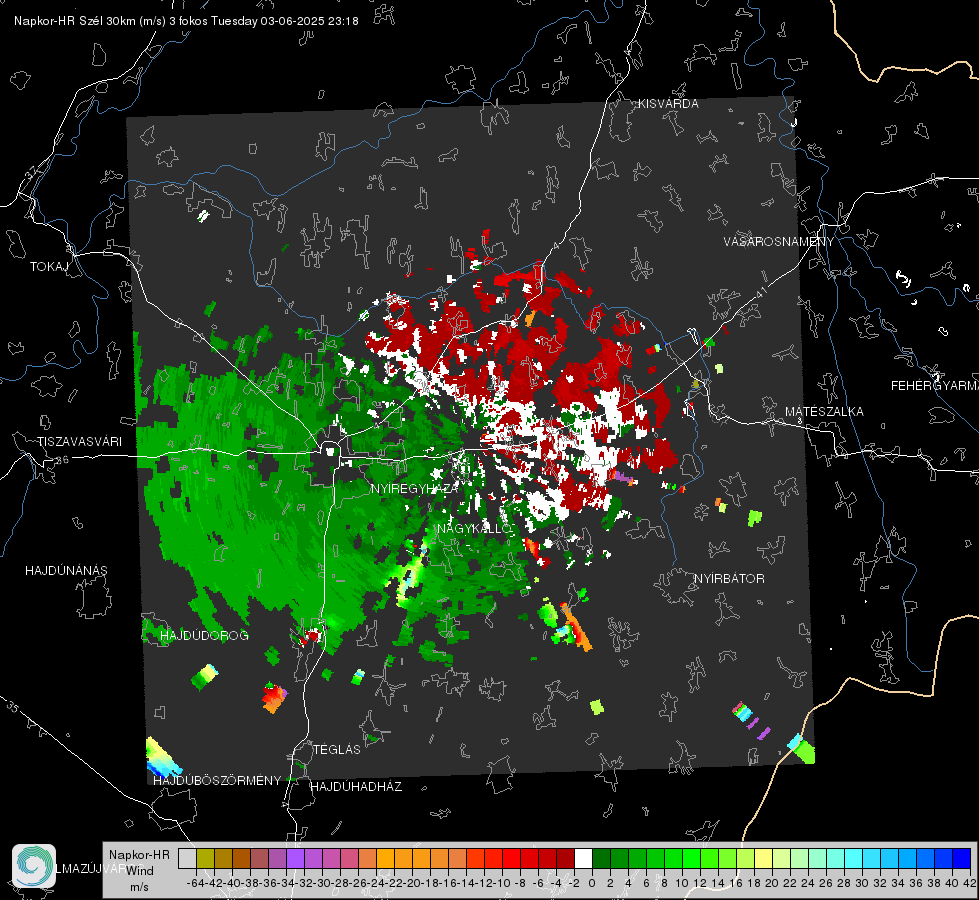Pick the dark green swatch between 0 and 2
Viewport: 979px width, 900px height.
pos(601,858)
